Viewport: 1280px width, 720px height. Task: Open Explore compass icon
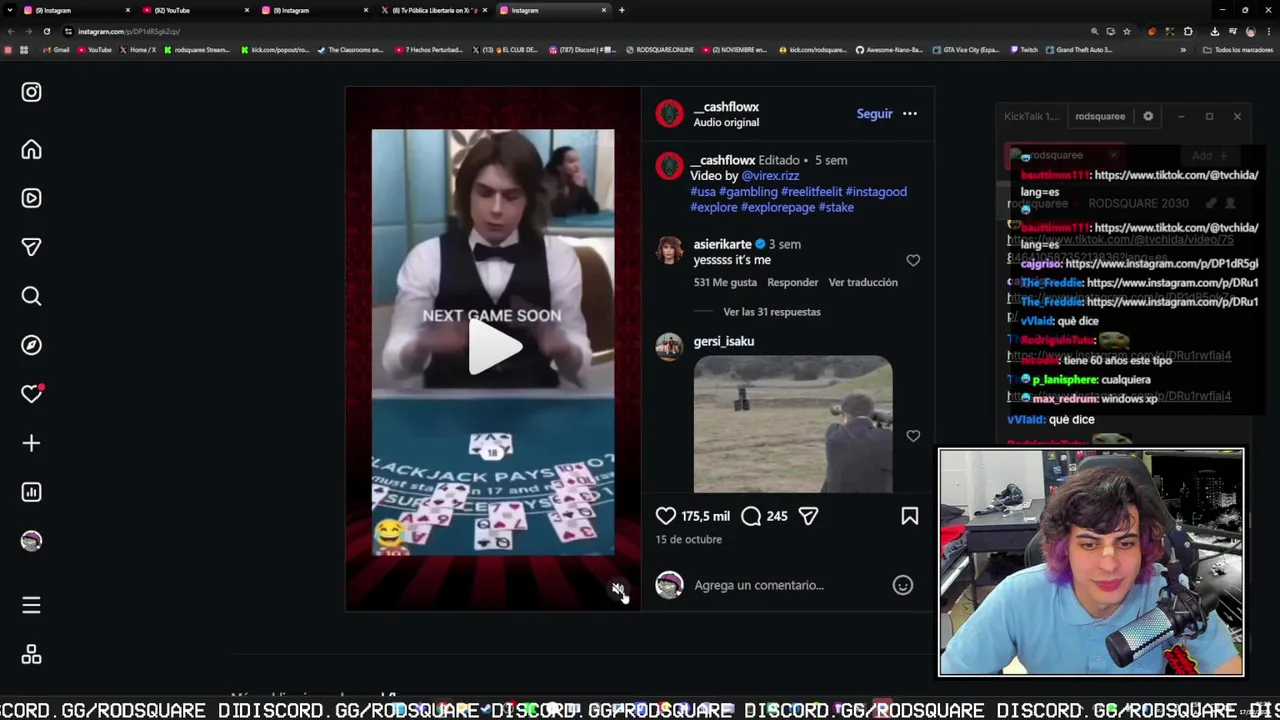[31, 345]
